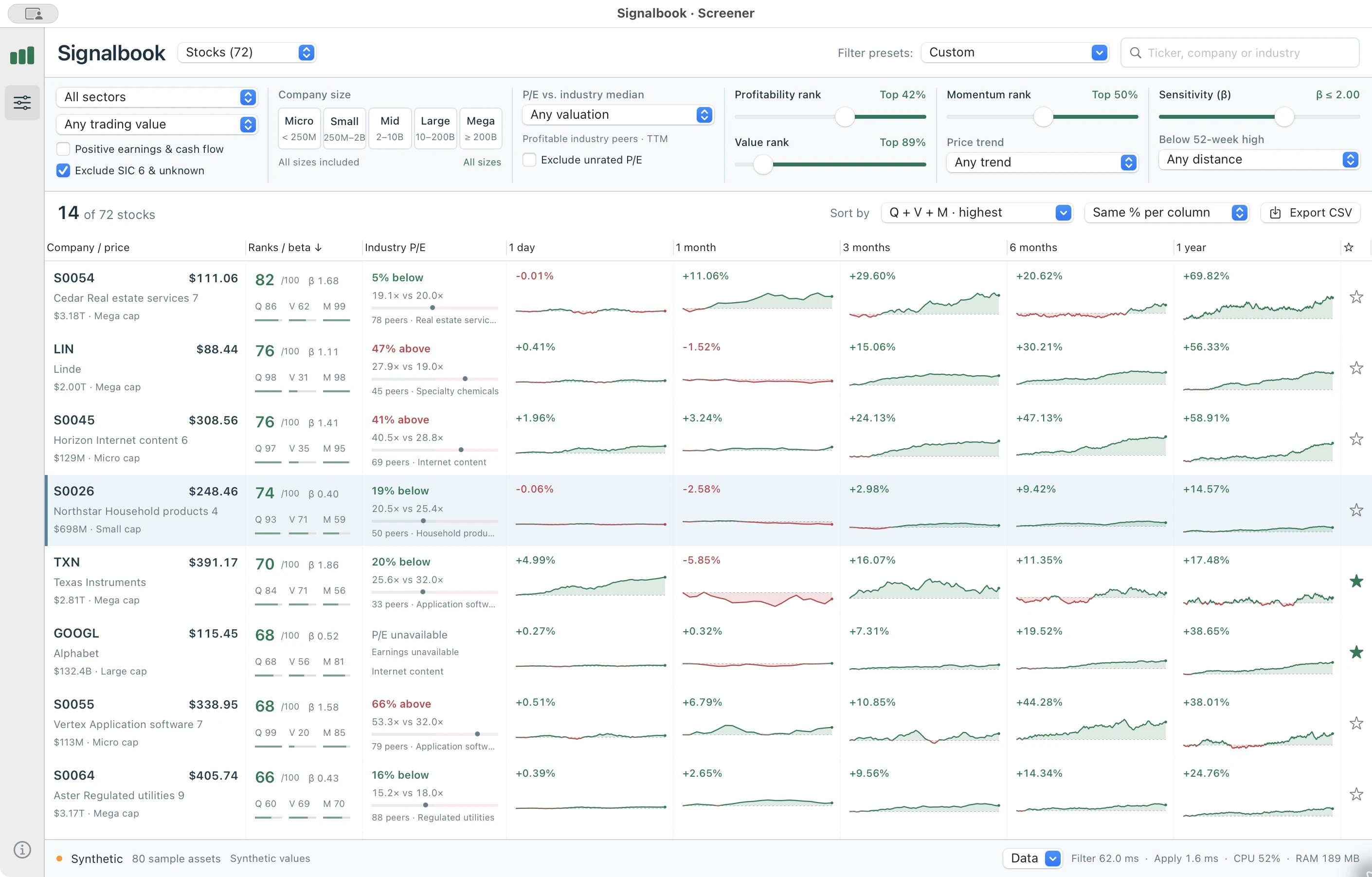
Task: Adjust the Profitability rank slider handle
Action: [845, 117]
